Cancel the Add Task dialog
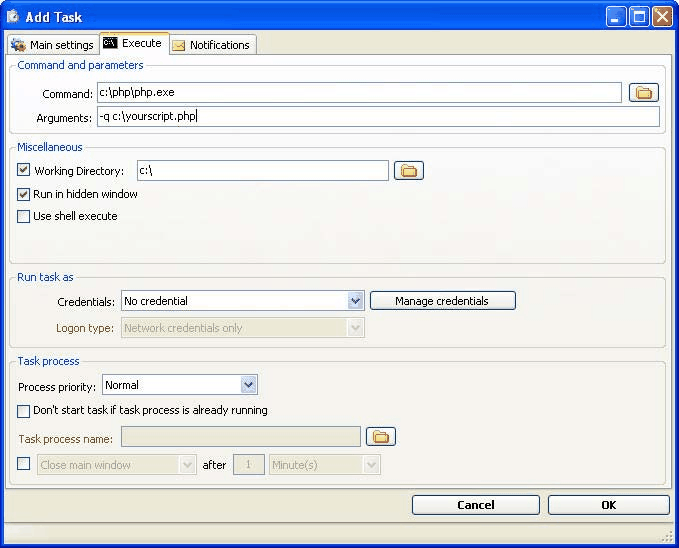Screen dimensions: 679x548 475,505
